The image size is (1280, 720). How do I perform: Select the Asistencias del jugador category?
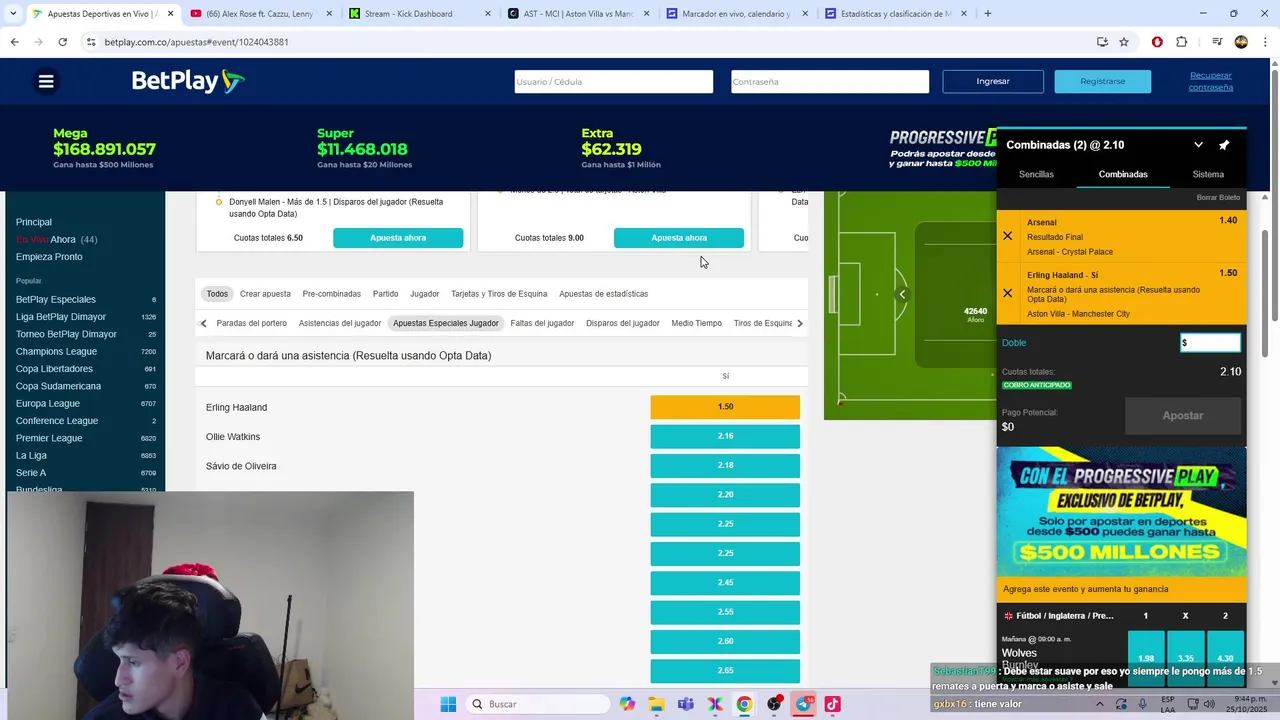click(339, 323)
